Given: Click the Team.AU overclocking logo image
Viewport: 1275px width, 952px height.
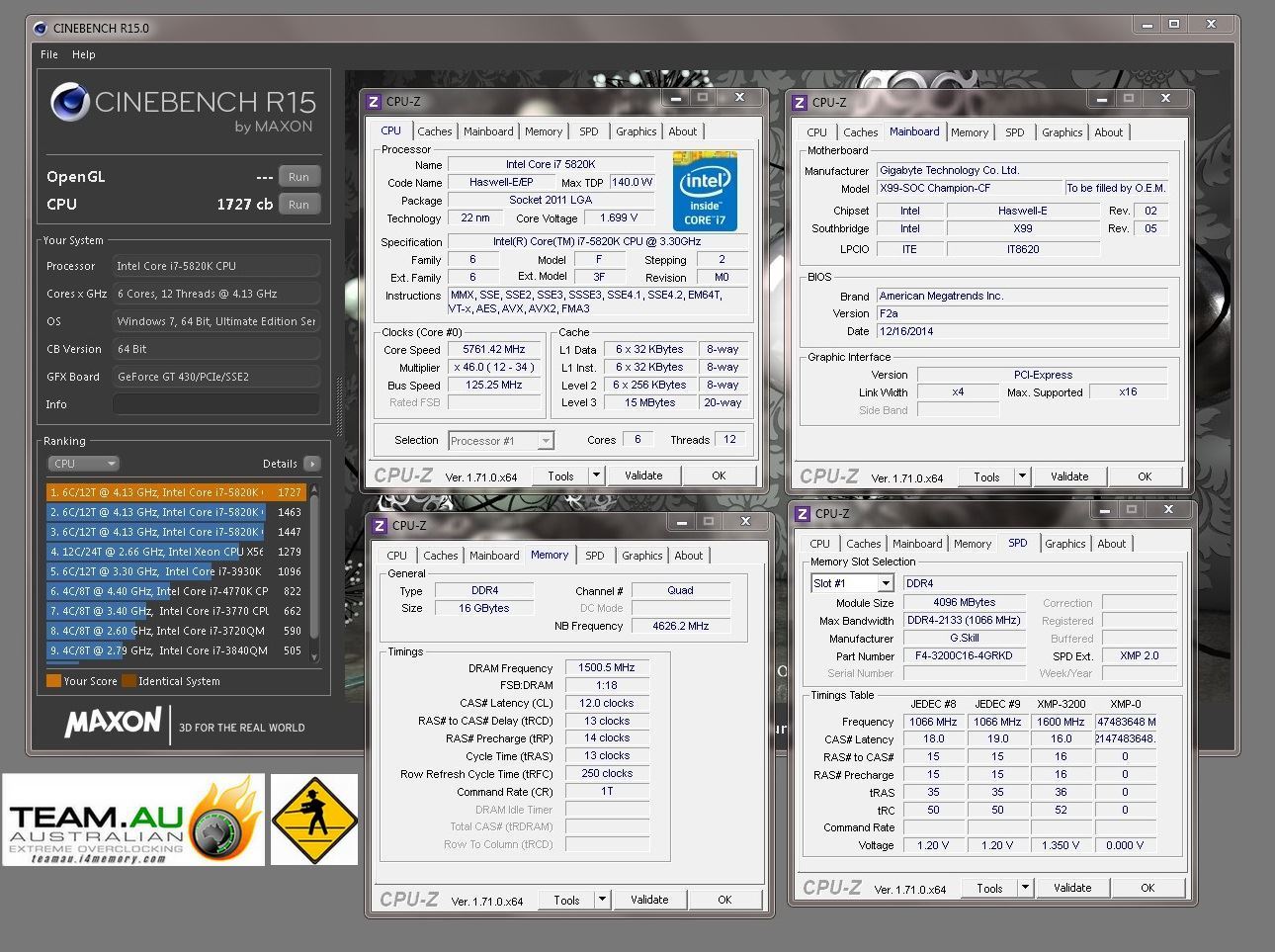Looking at the screenshot, I should tap(133, 820).
